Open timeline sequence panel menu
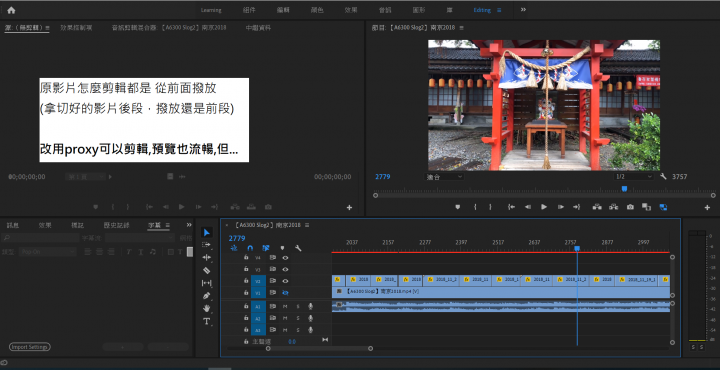This screenshot has height=370, width=720. click(307, 225)
